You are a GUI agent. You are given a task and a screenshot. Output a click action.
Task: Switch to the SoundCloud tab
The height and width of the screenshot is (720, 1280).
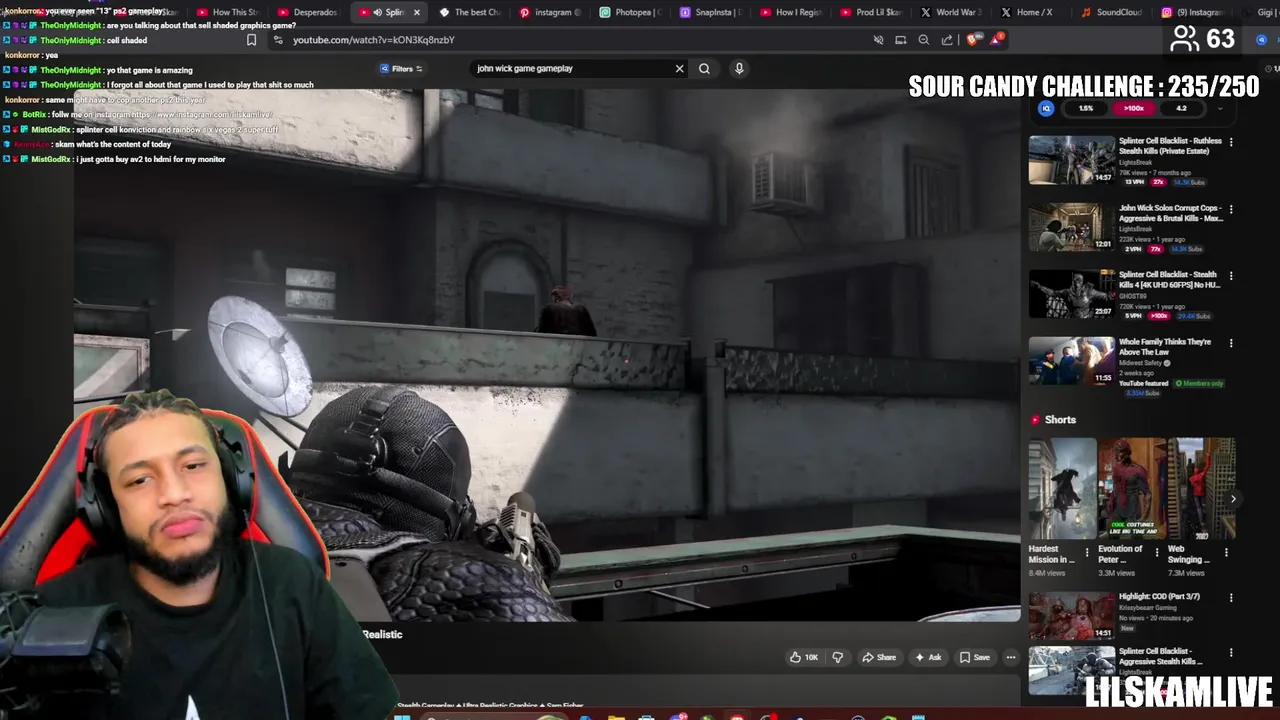coord(1112,12)
